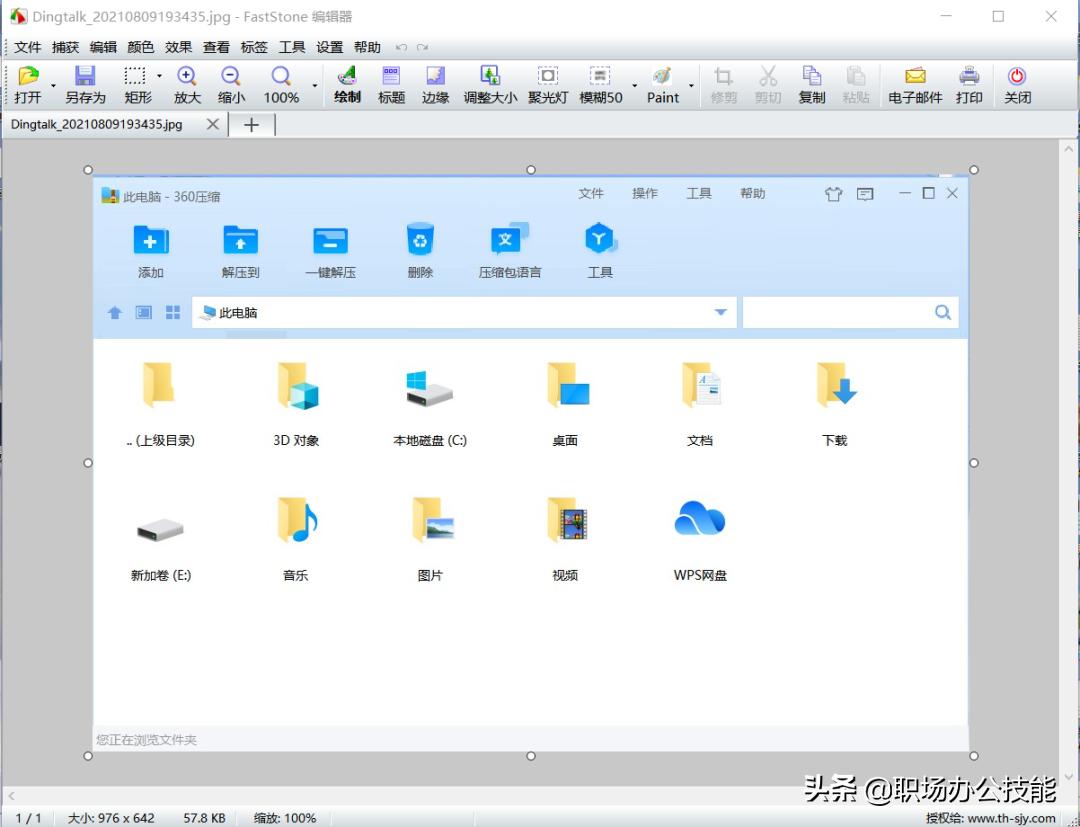The height and width of the screenshot is (827, 1080).
Task: Open the 编辑 edit menu
Action: pos(103,48)
